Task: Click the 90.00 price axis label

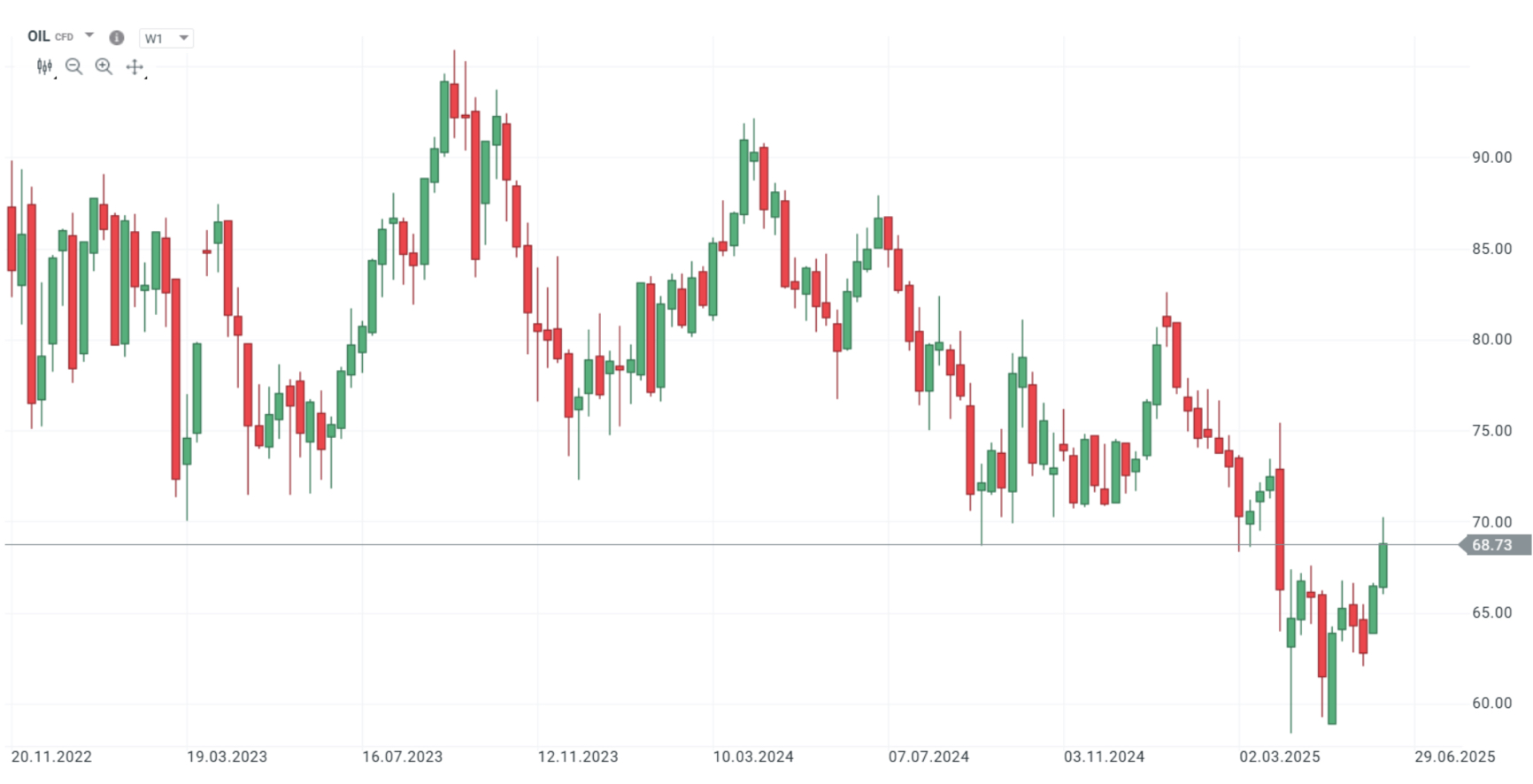Action: pos(1491,158)
